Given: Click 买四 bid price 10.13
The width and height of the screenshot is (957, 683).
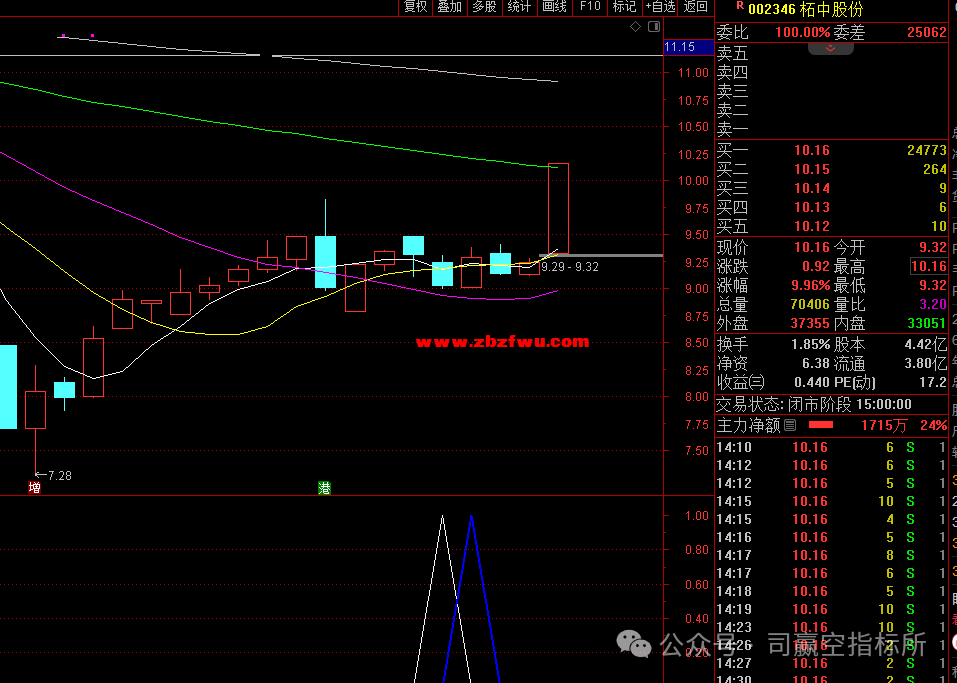Looking at the screenshot, I should (812, 207).
